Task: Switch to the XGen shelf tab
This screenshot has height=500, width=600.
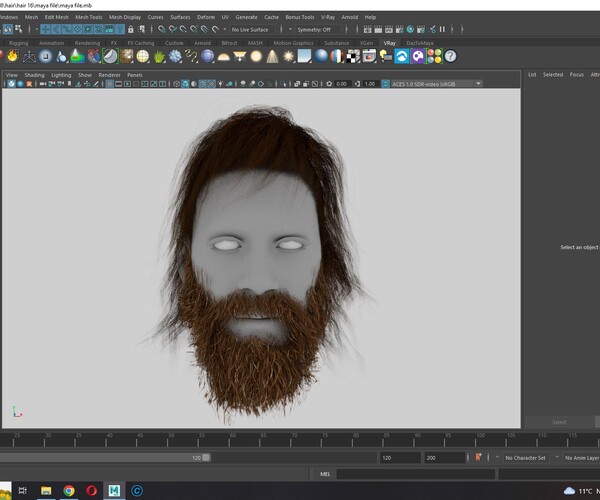Action: pos(366,43)
